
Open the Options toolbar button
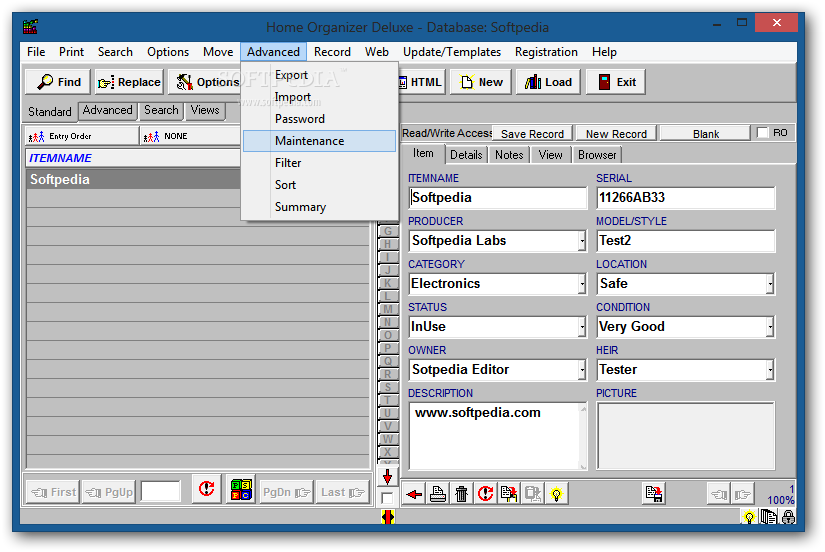206,82
